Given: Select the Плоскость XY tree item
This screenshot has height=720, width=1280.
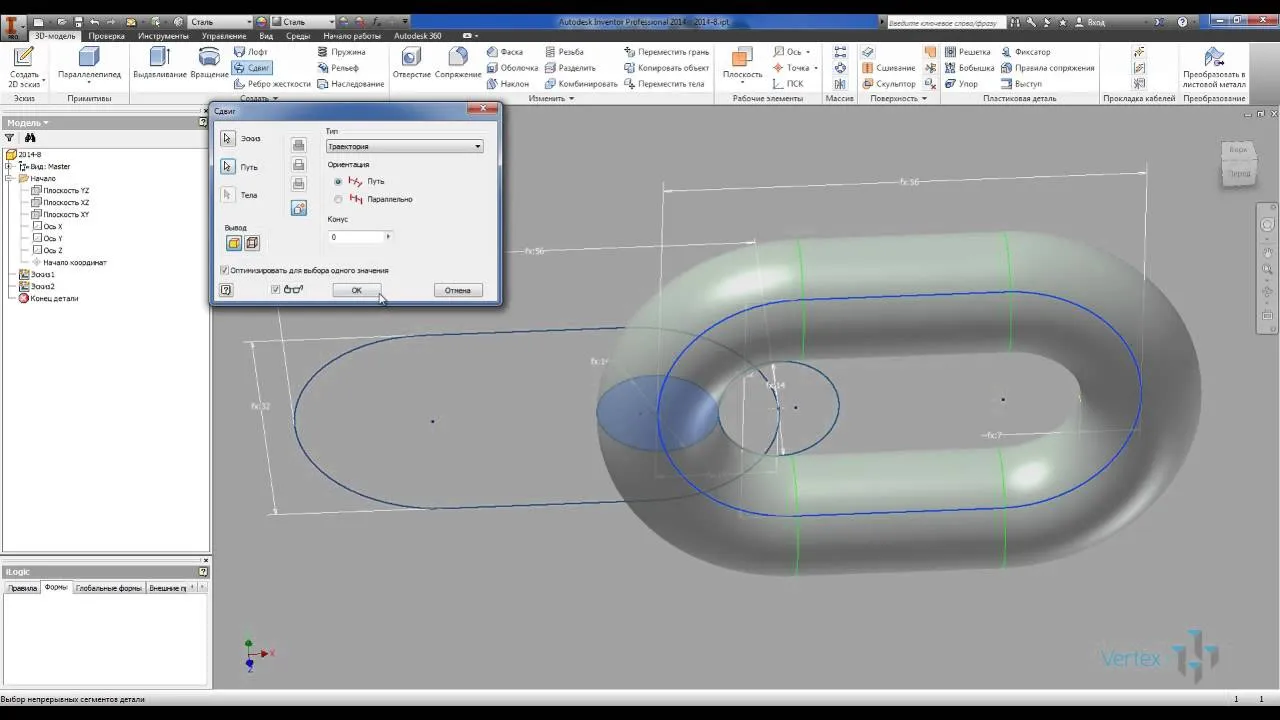Looking at the screenshot, I should [60, 214].
